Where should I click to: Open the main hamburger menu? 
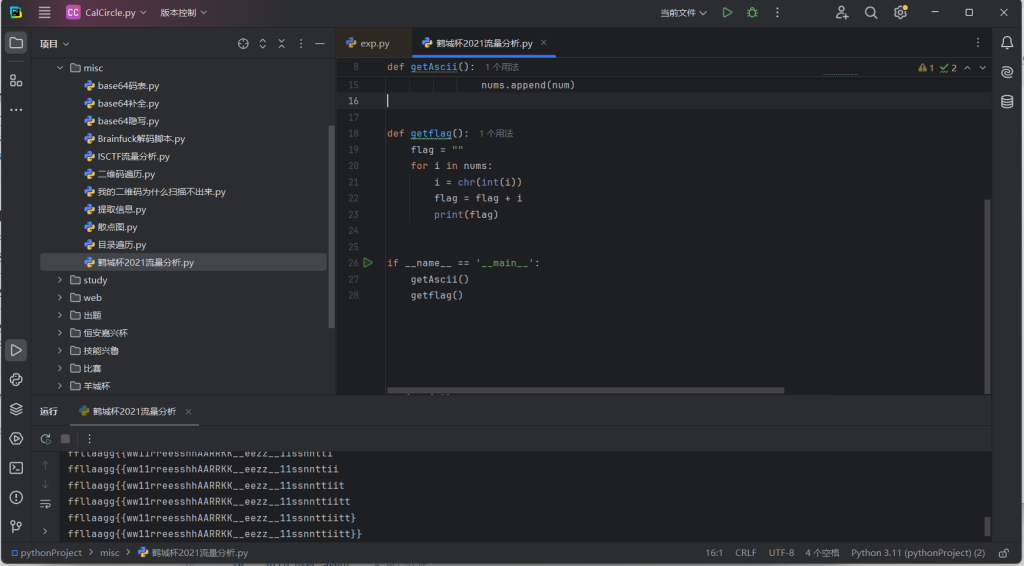(x=44, y=13)
